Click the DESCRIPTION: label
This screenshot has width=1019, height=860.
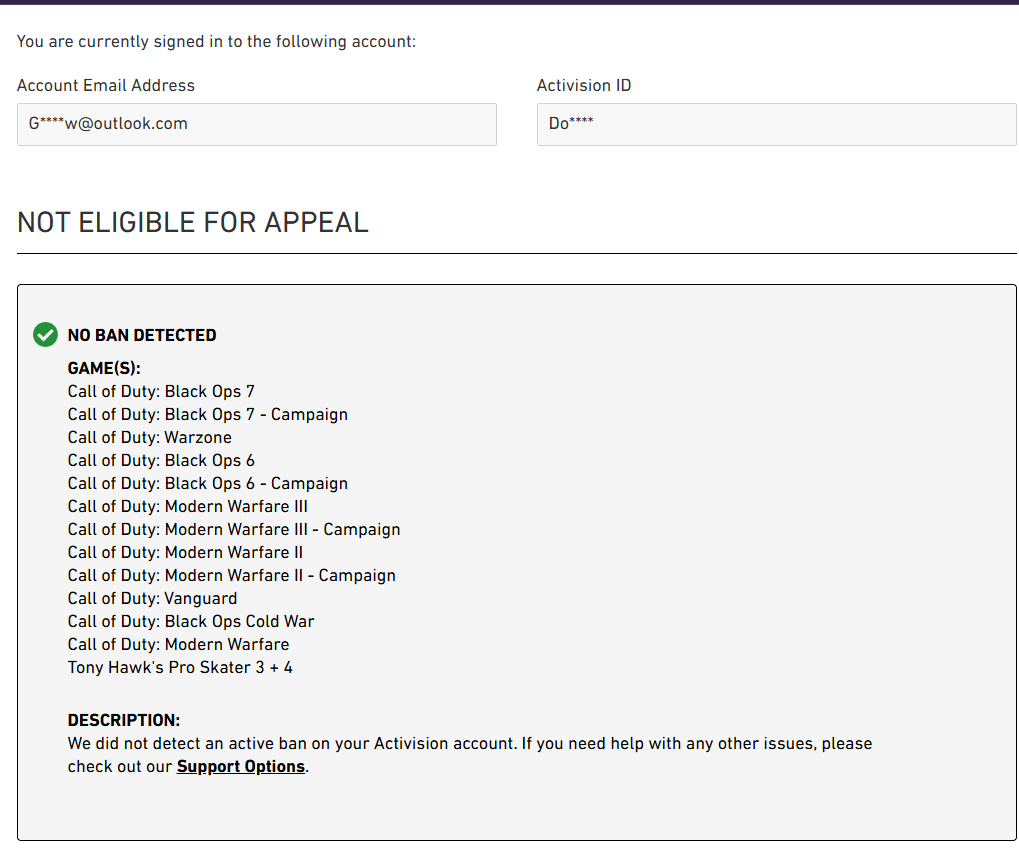pos(123,720)
